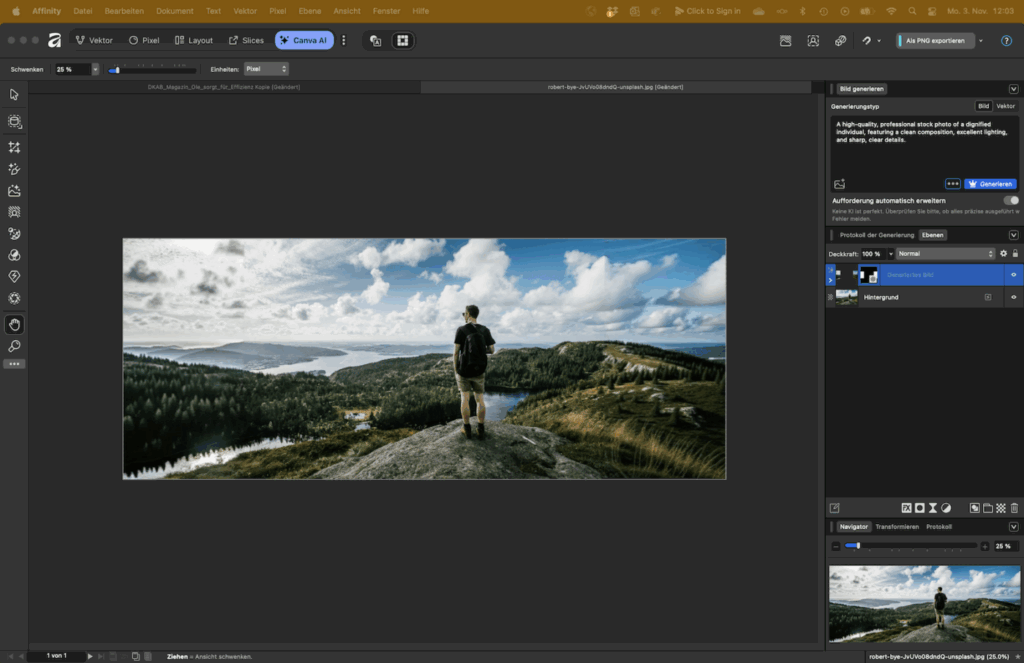Image resolution: width=1024 pixels, height=663 pixels.
Task: Click the Navigator preview thumbnail
Action: (x=923, y=603)
